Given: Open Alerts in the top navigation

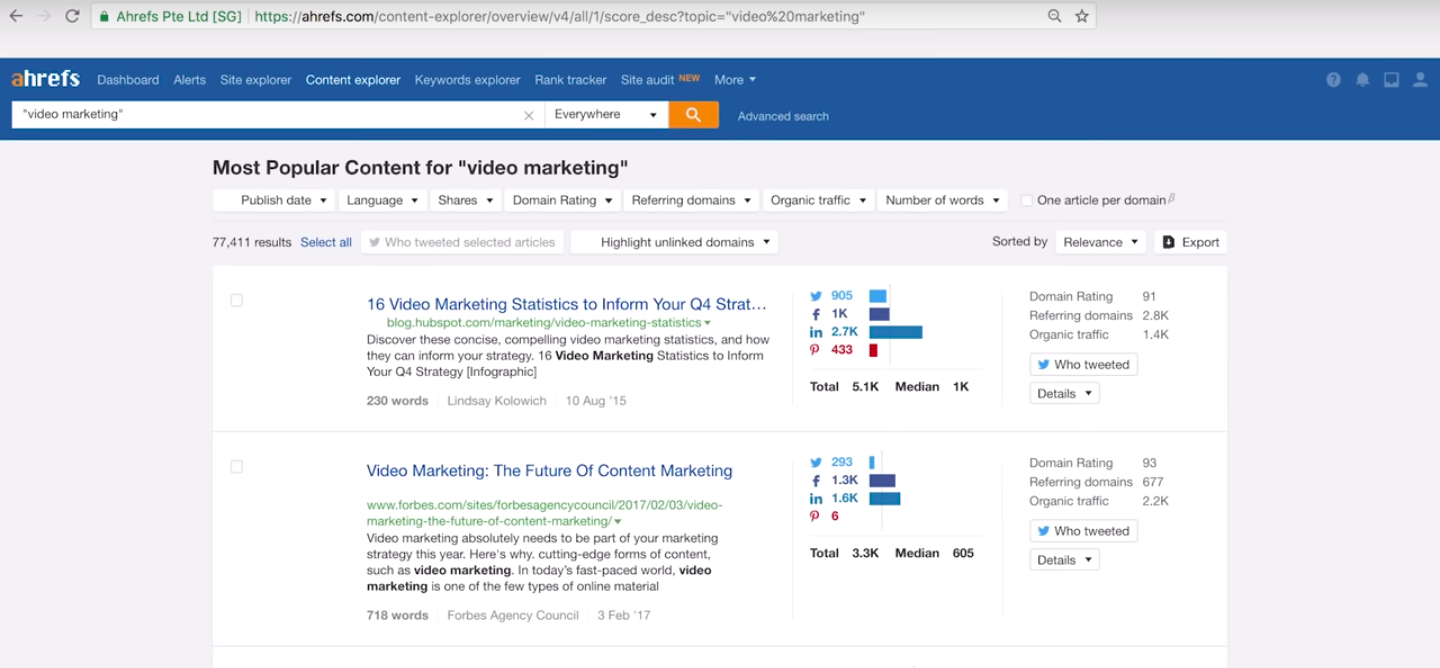Looking at the screenshot, I should [189, 80].
